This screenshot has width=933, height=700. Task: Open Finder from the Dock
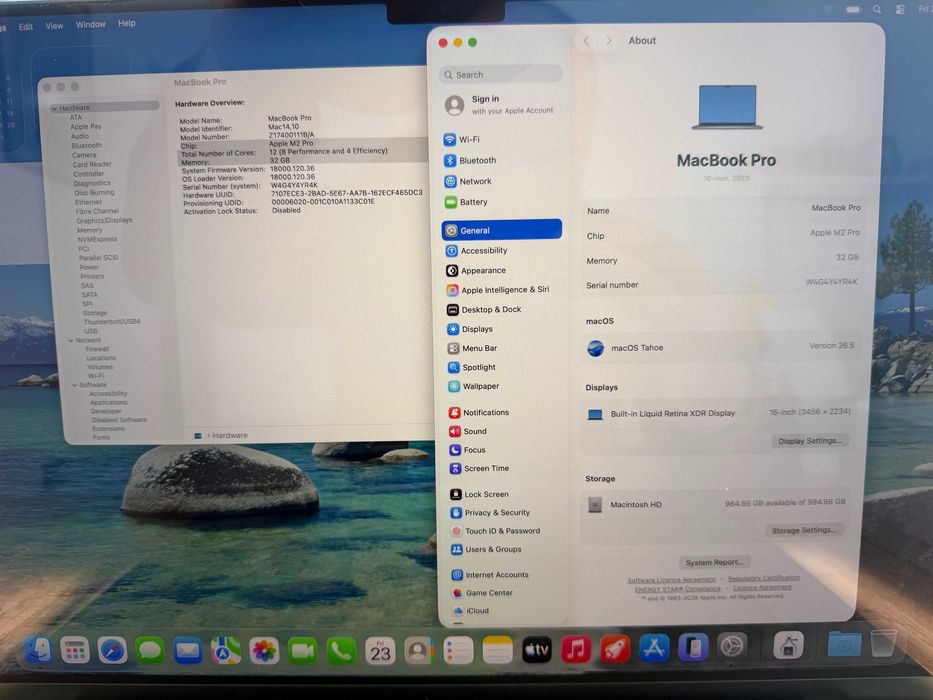click(38, 649)
